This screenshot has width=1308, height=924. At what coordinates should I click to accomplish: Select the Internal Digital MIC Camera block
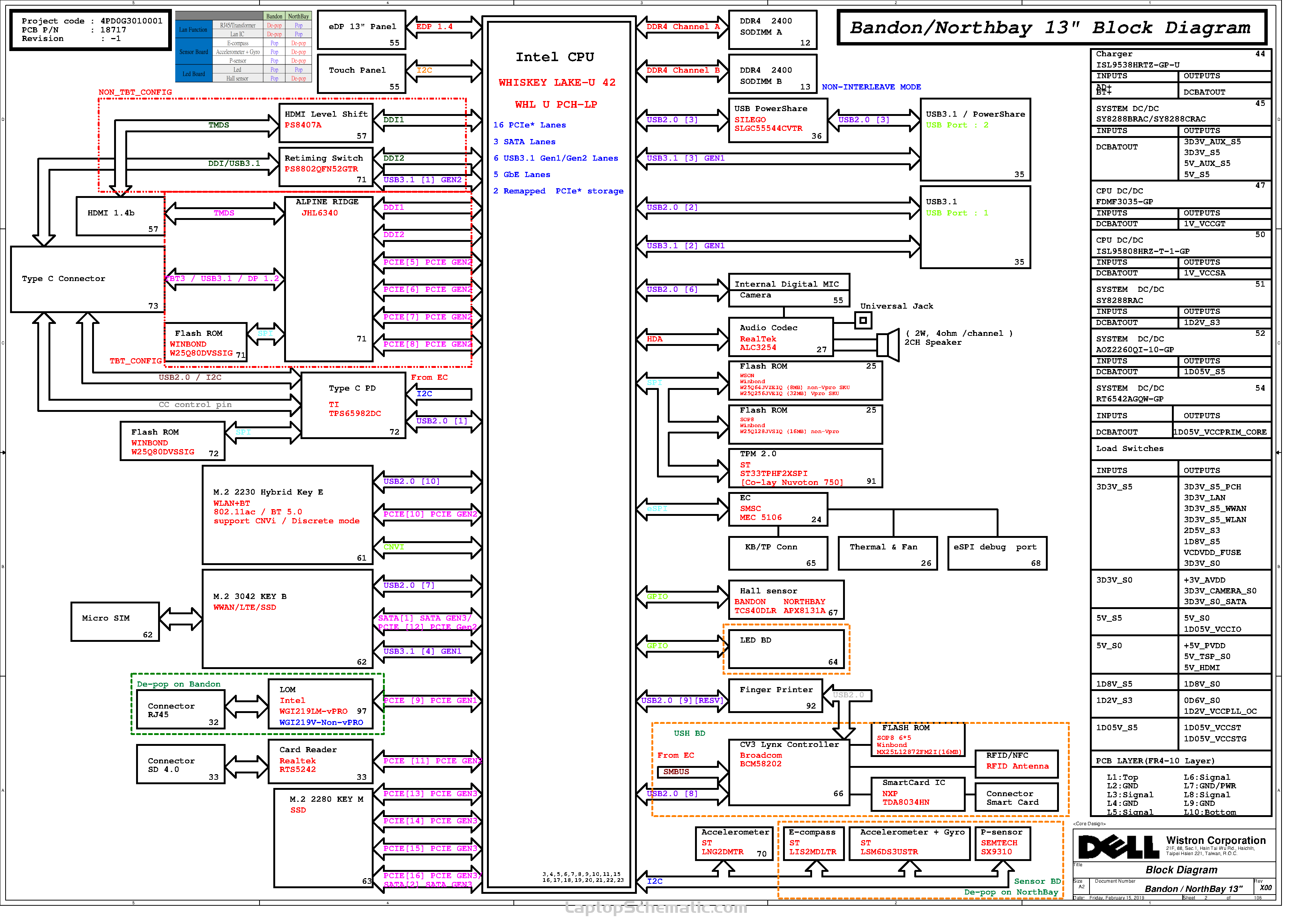(x=790, y=290)
